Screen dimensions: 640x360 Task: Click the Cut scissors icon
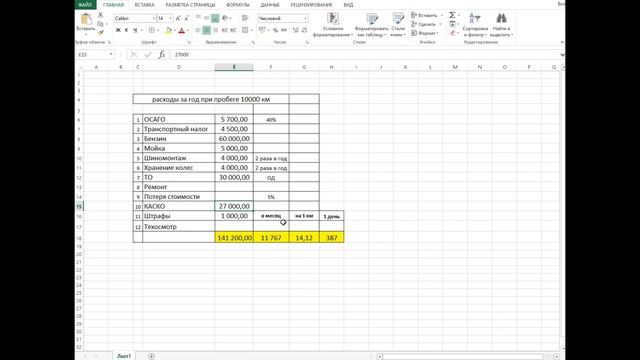coord(100,15)
